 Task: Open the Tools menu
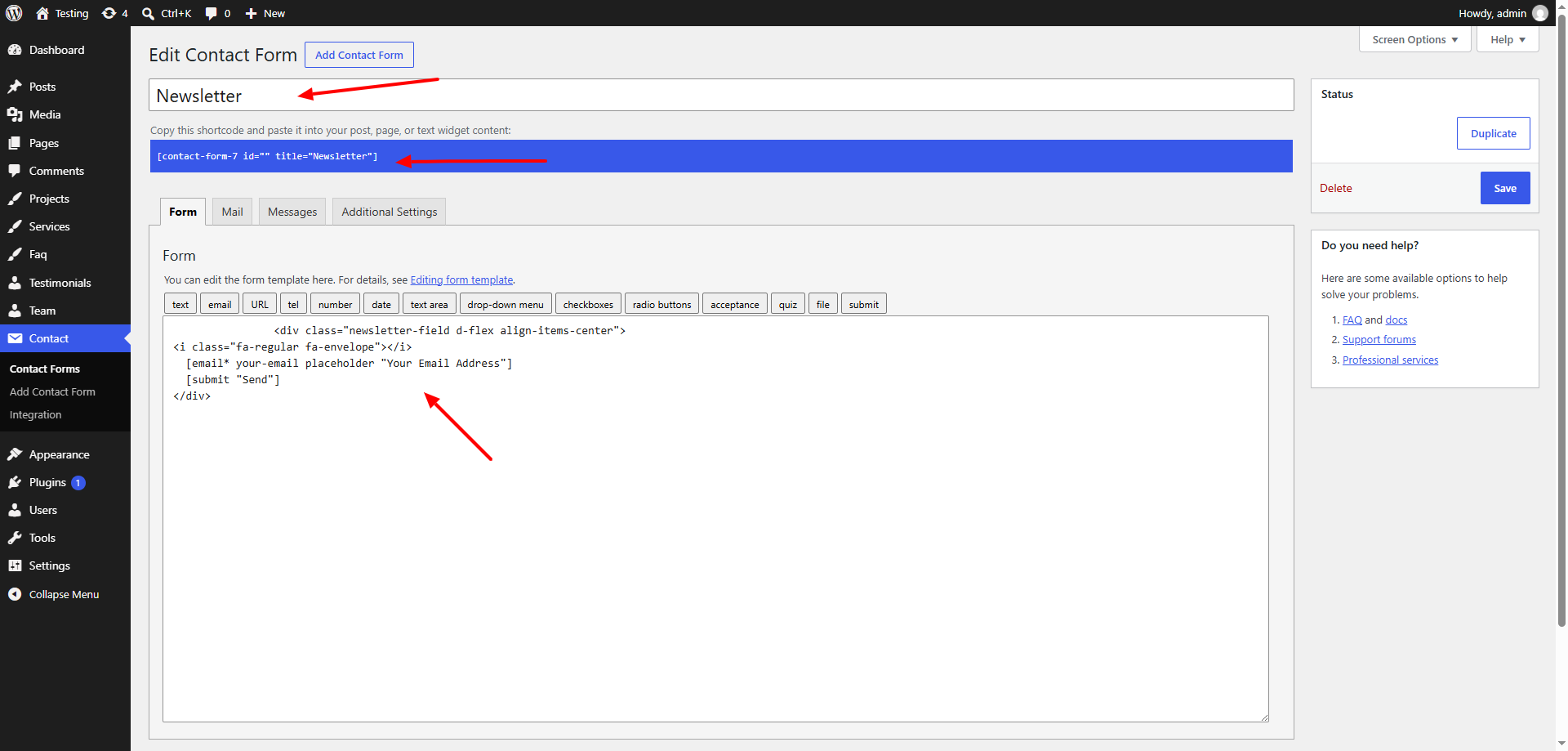tap(65, 538)
